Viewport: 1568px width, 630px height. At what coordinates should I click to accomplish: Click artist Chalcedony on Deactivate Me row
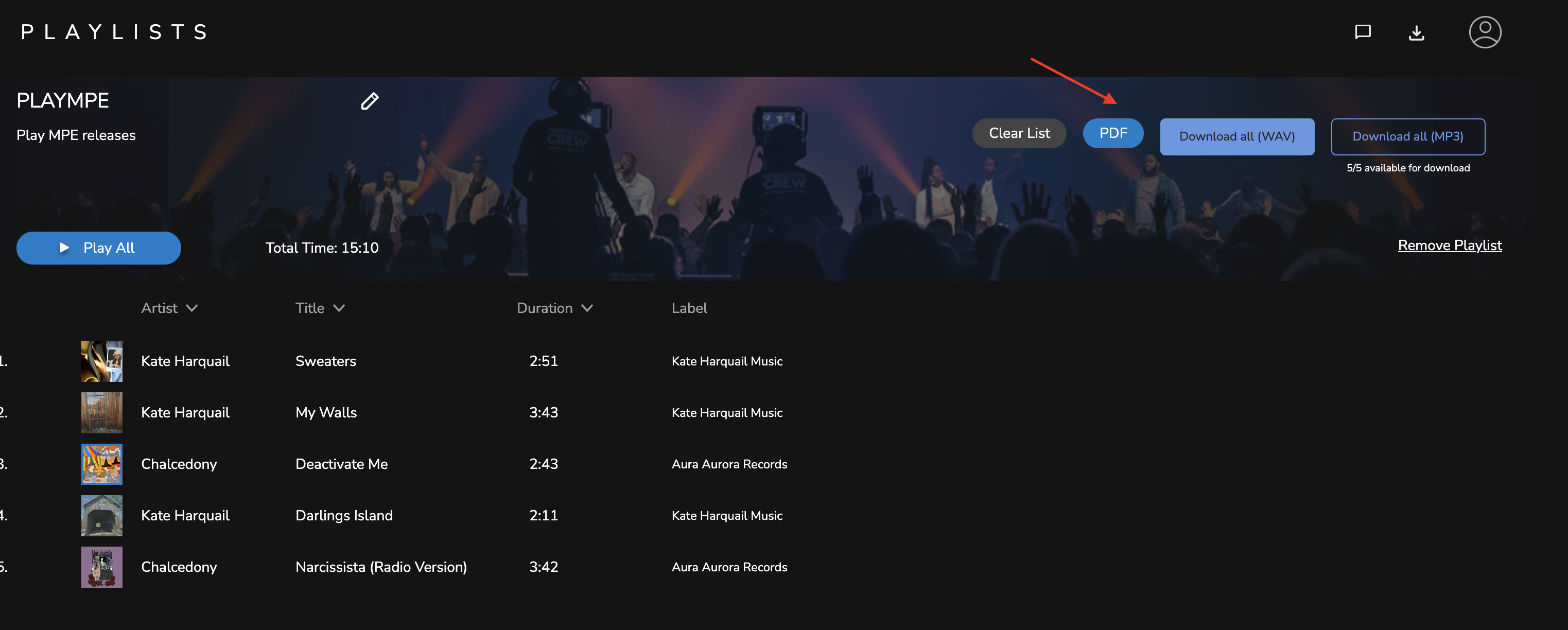179,464
